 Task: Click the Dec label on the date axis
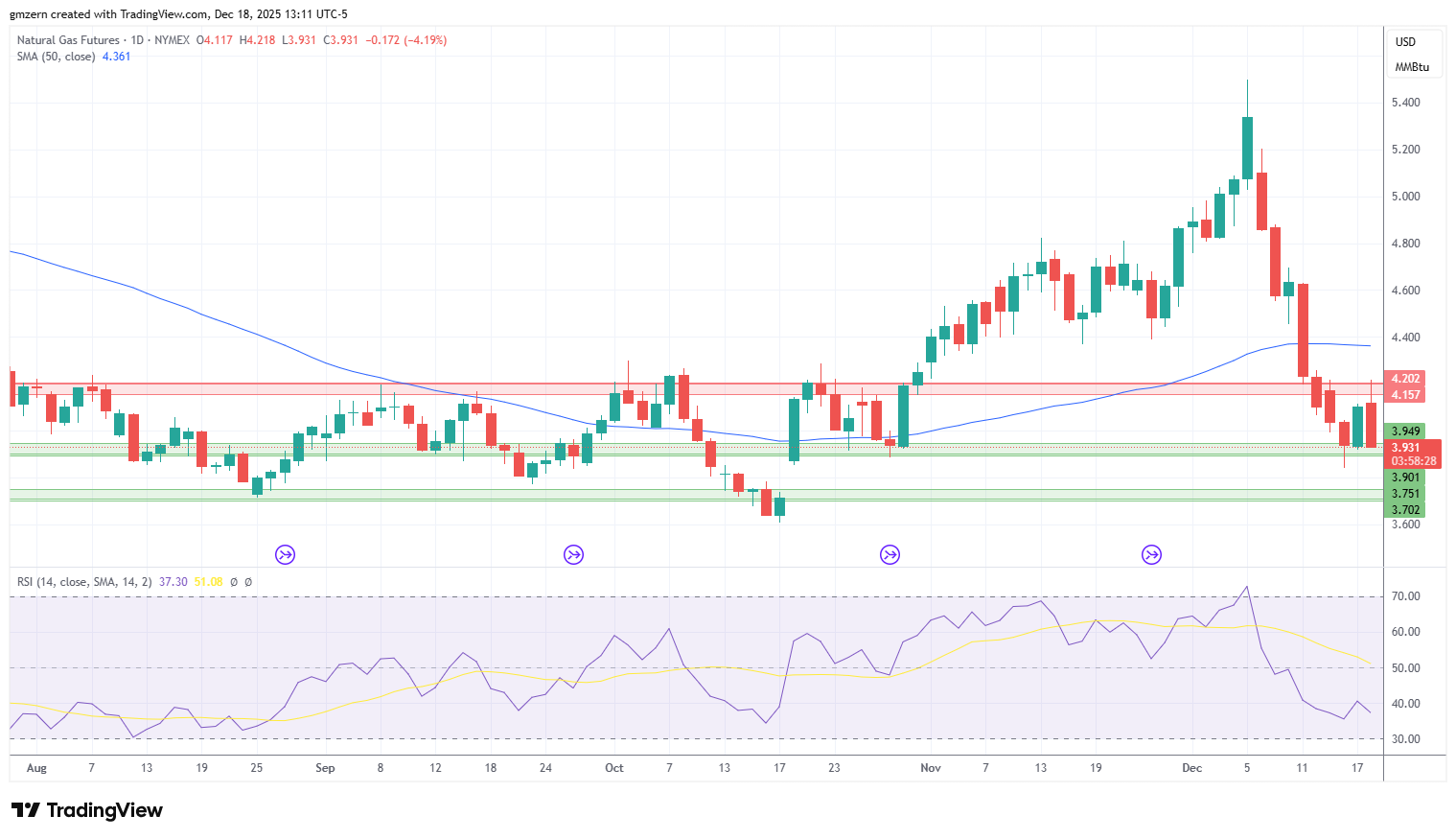click(1191, 768)
